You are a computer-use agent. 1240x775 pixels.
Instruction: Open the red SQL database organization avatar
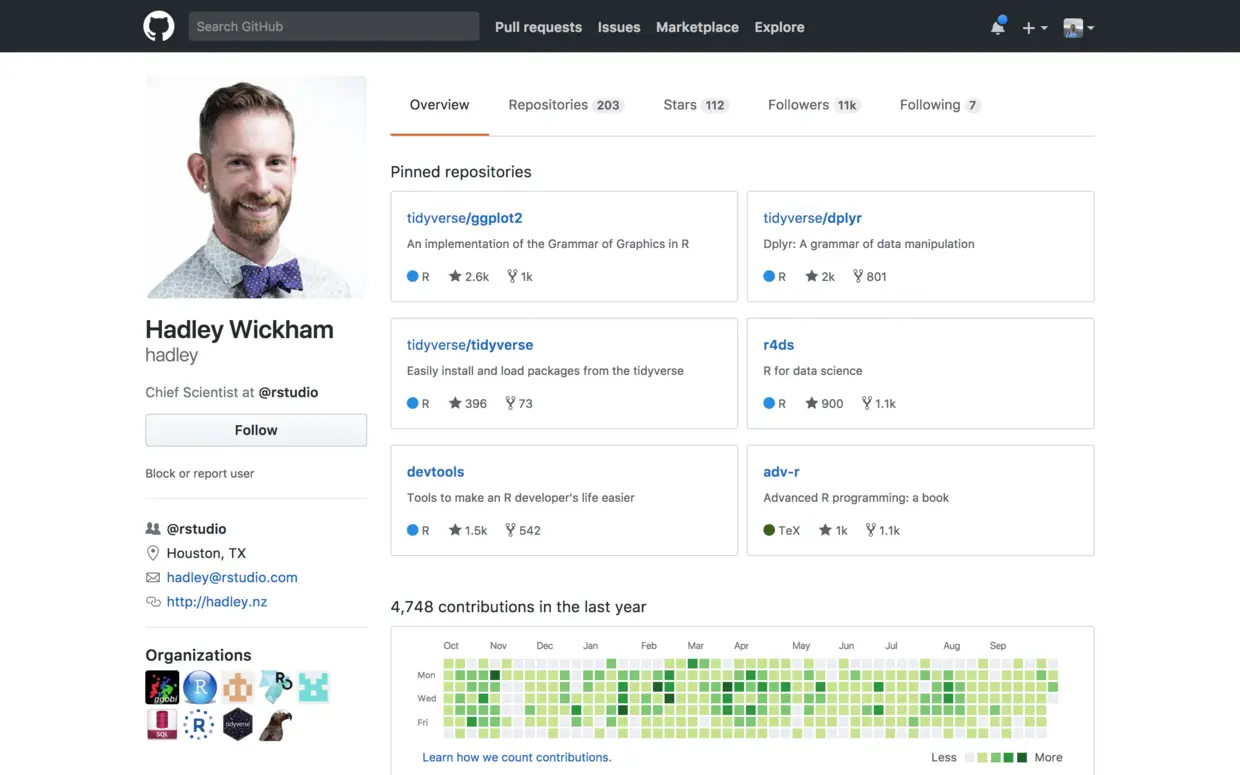[x=162, y=724]
